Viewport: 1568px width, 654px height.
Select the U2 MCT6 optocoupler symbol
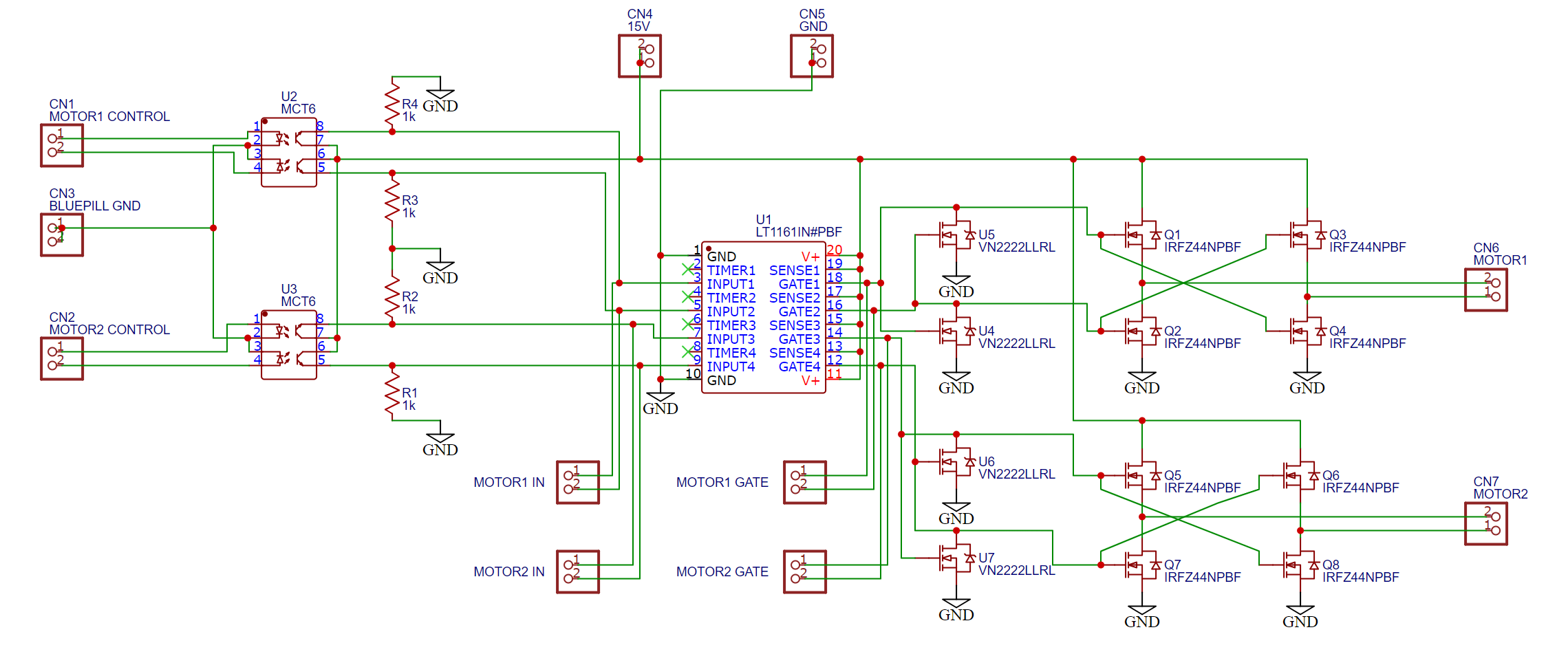coord(289,152)
